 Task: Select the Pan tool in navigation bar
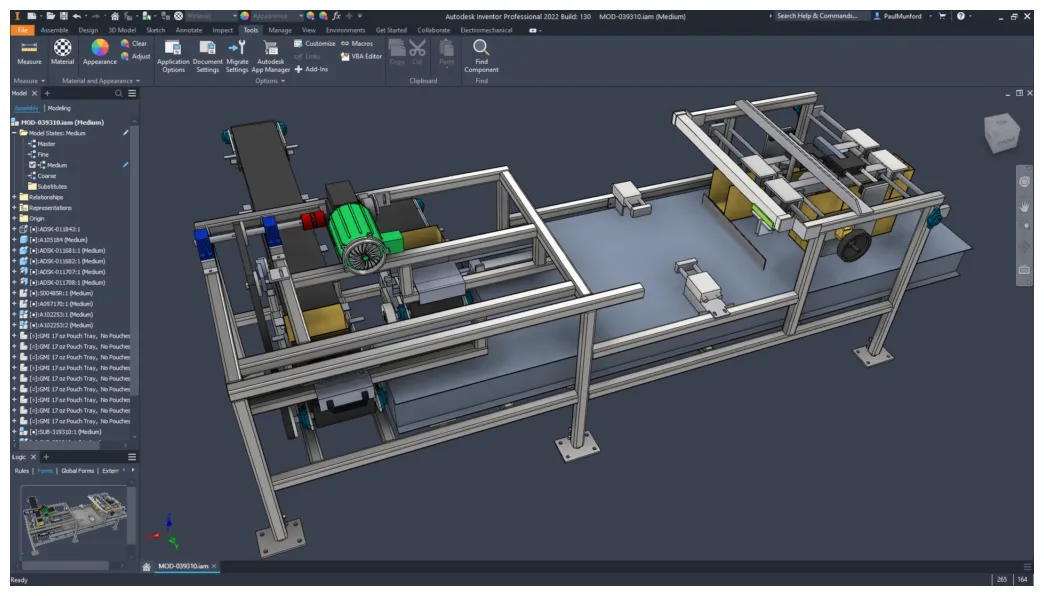pos(1025,207)
